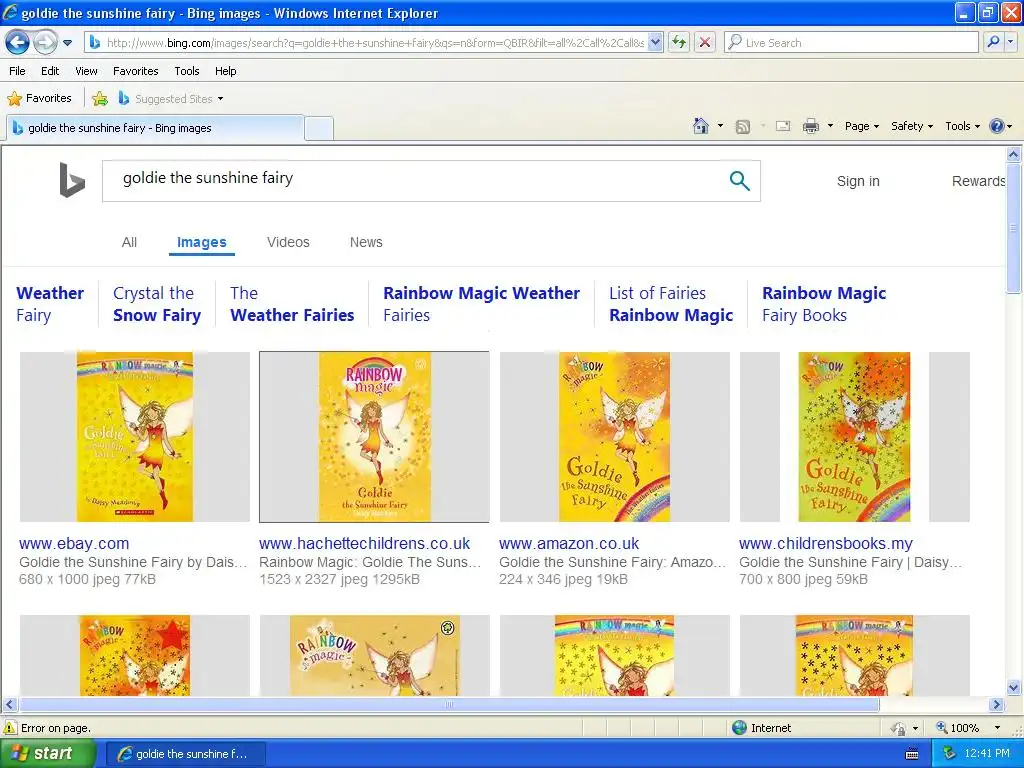
Task: Expand the address bar history dropdown
Action: tap(656, 43)
